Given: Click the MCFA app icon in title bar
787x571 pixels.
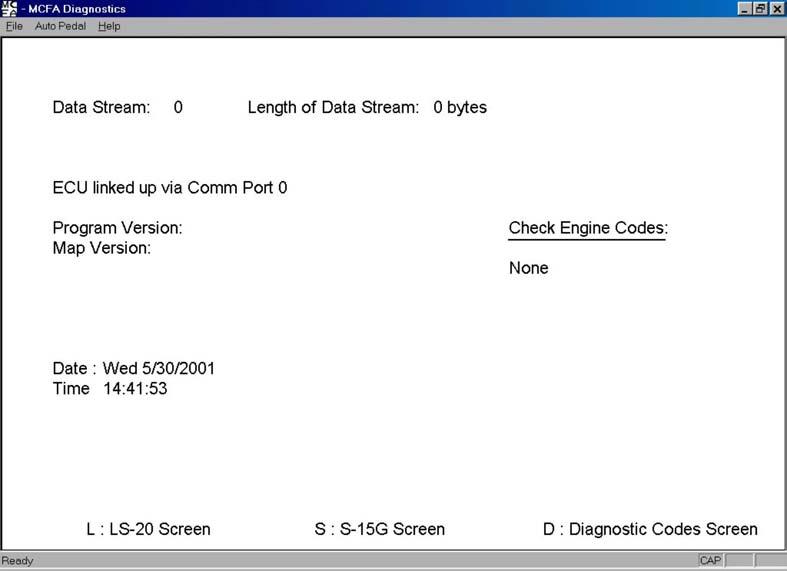Looking at the screenshot, I should 9,9.
